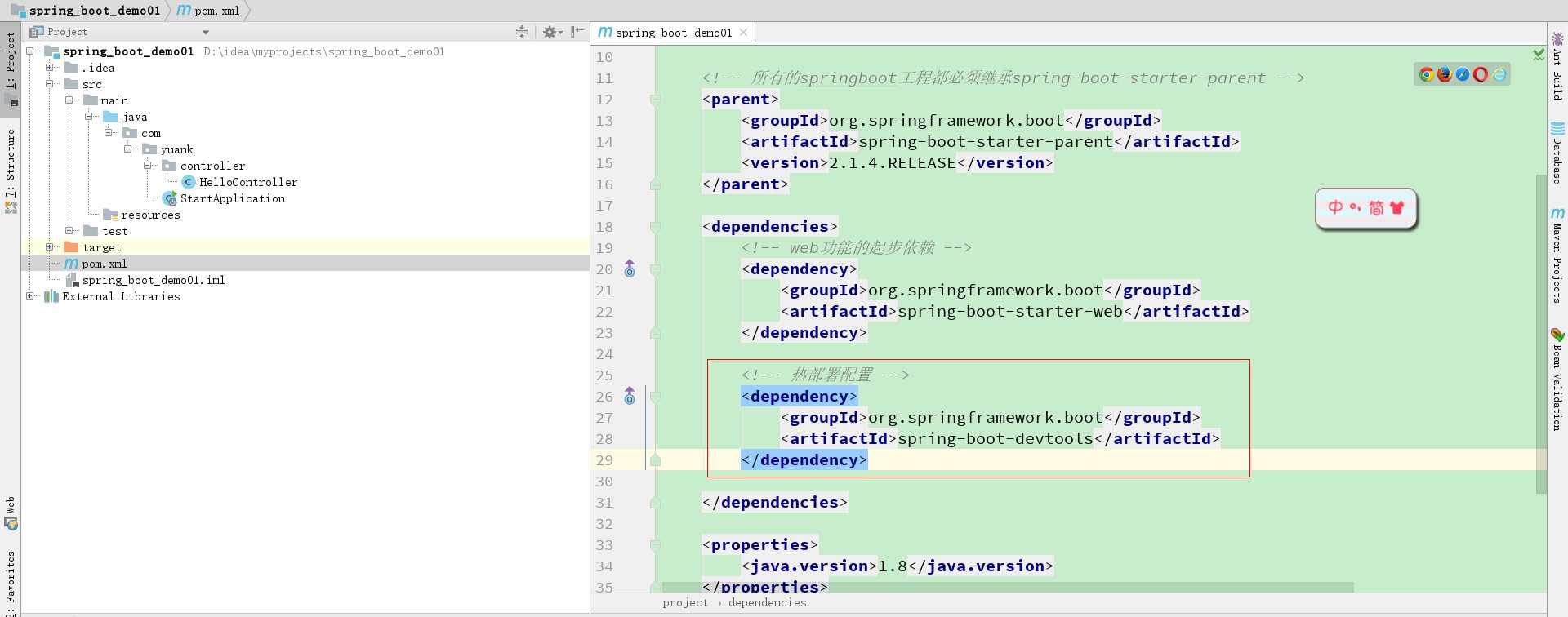This screenshot has width=1568, height=617.
Task: Click the editor vertical scrollbar thumb
Action: click(1541, 333)
